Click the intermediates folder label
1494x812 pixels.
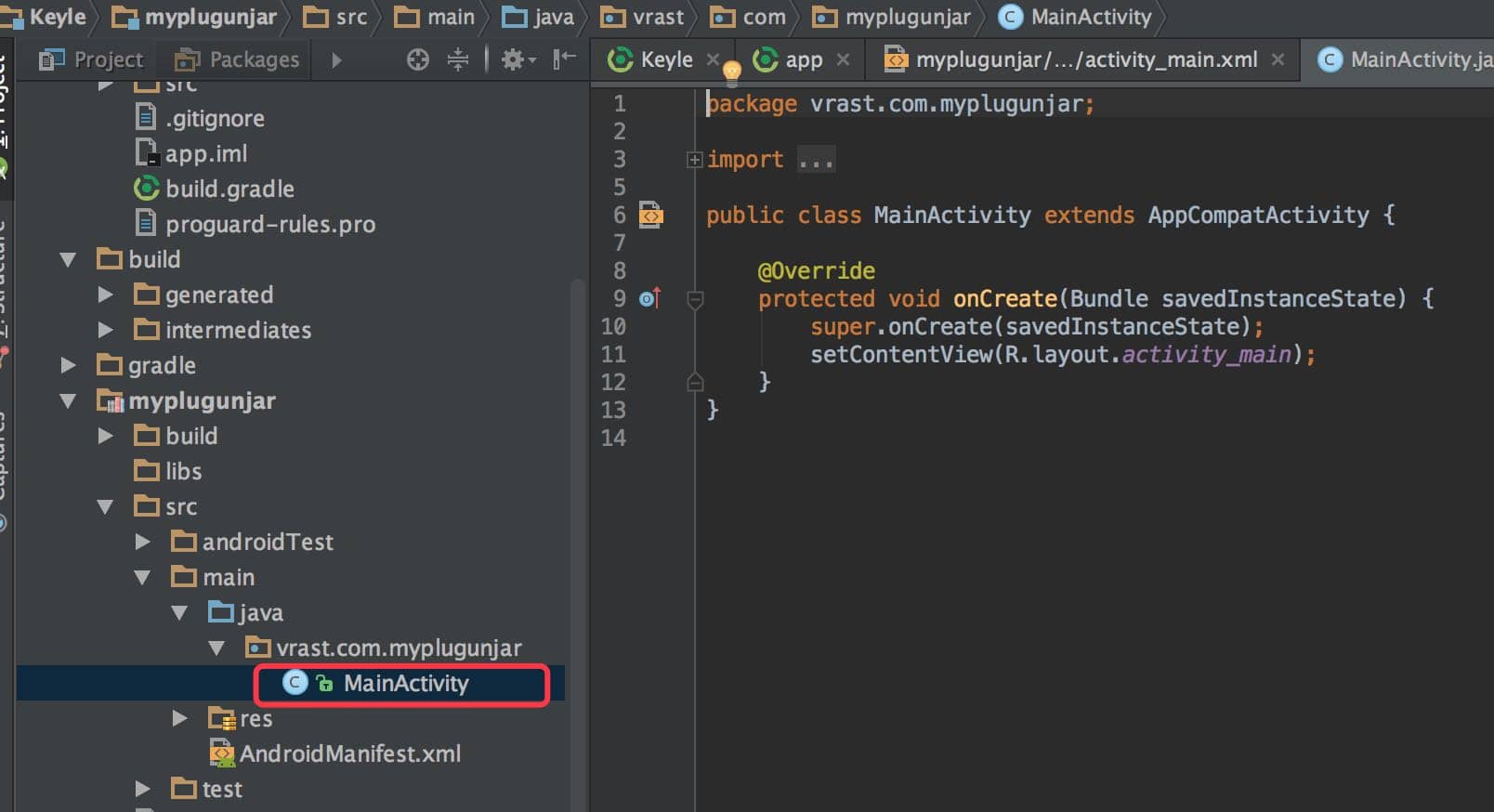239,330
